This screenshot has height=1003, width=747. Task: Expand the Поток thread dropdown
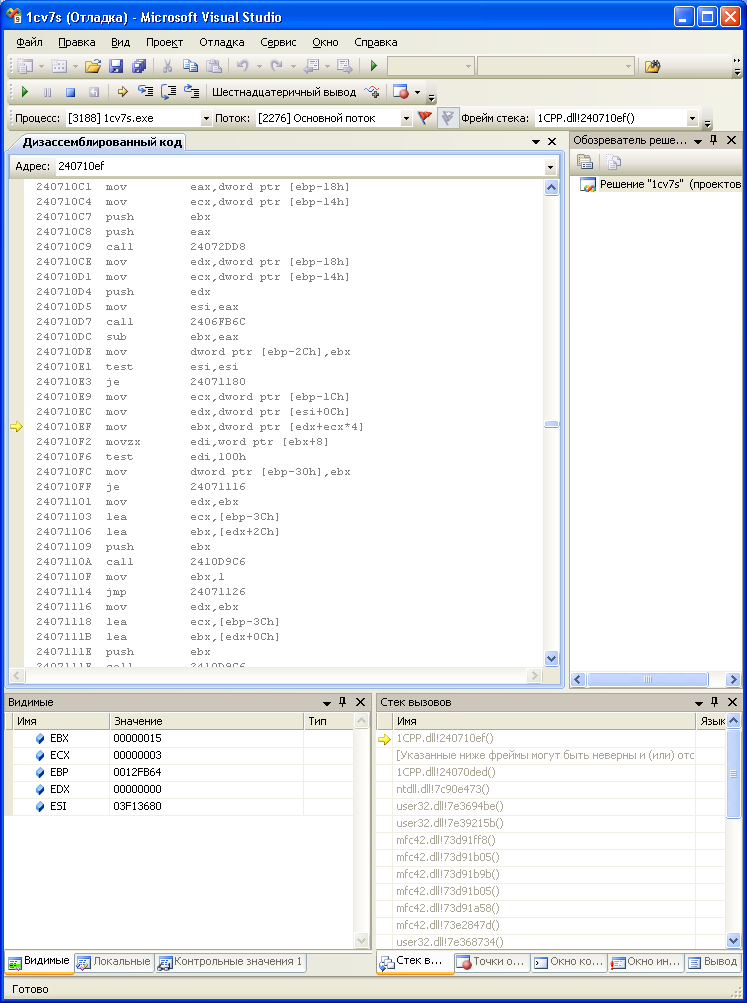406,118
